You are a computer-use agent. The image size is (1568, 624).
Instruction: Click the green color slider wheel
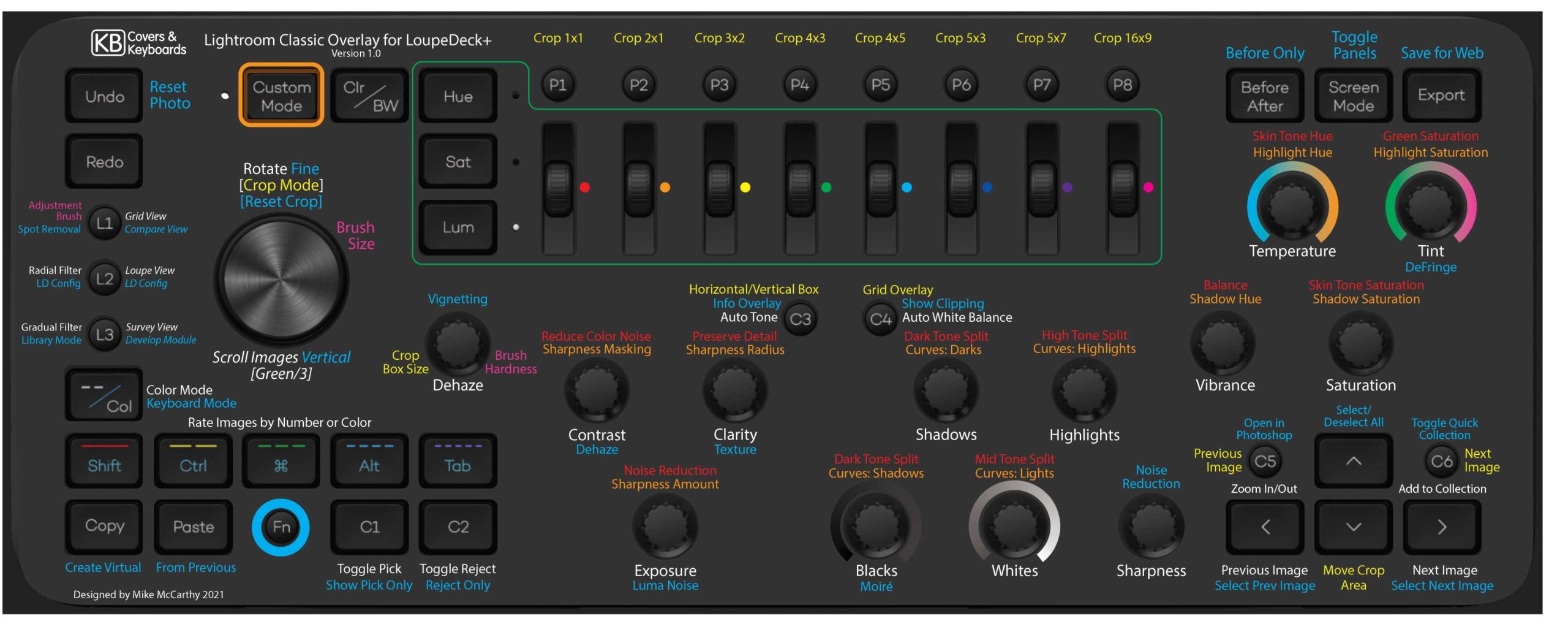800,188
